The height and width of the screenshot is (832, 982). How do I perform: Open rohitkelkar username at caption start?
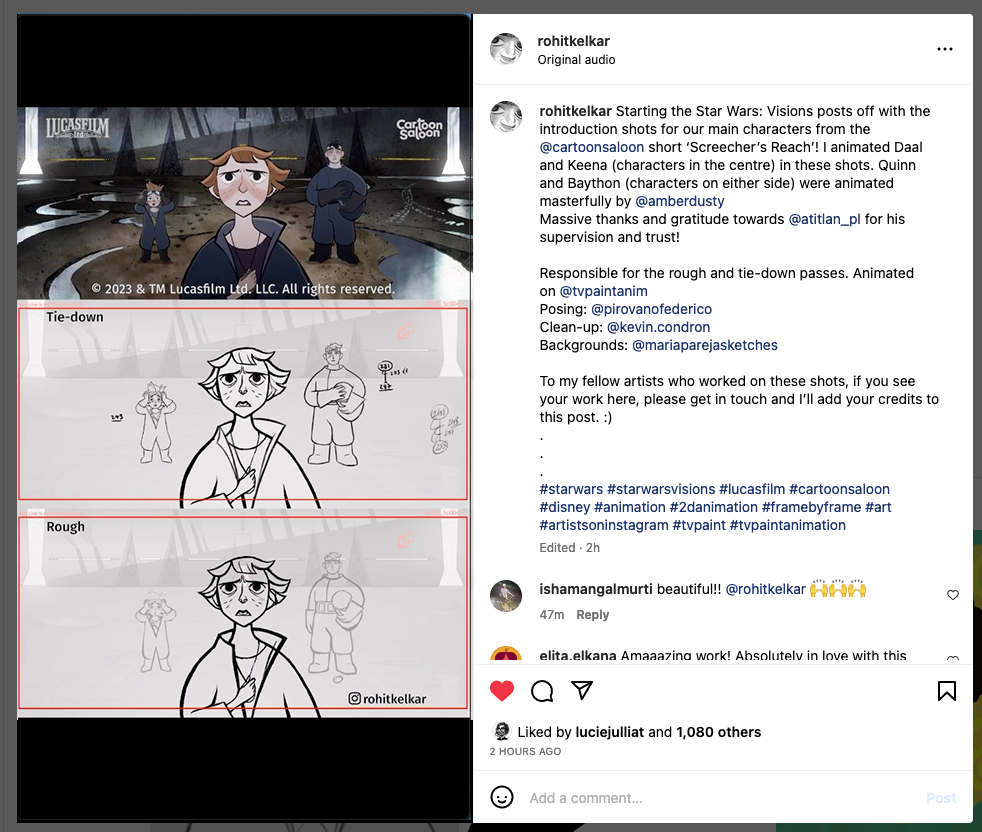(x=575, y=112)
